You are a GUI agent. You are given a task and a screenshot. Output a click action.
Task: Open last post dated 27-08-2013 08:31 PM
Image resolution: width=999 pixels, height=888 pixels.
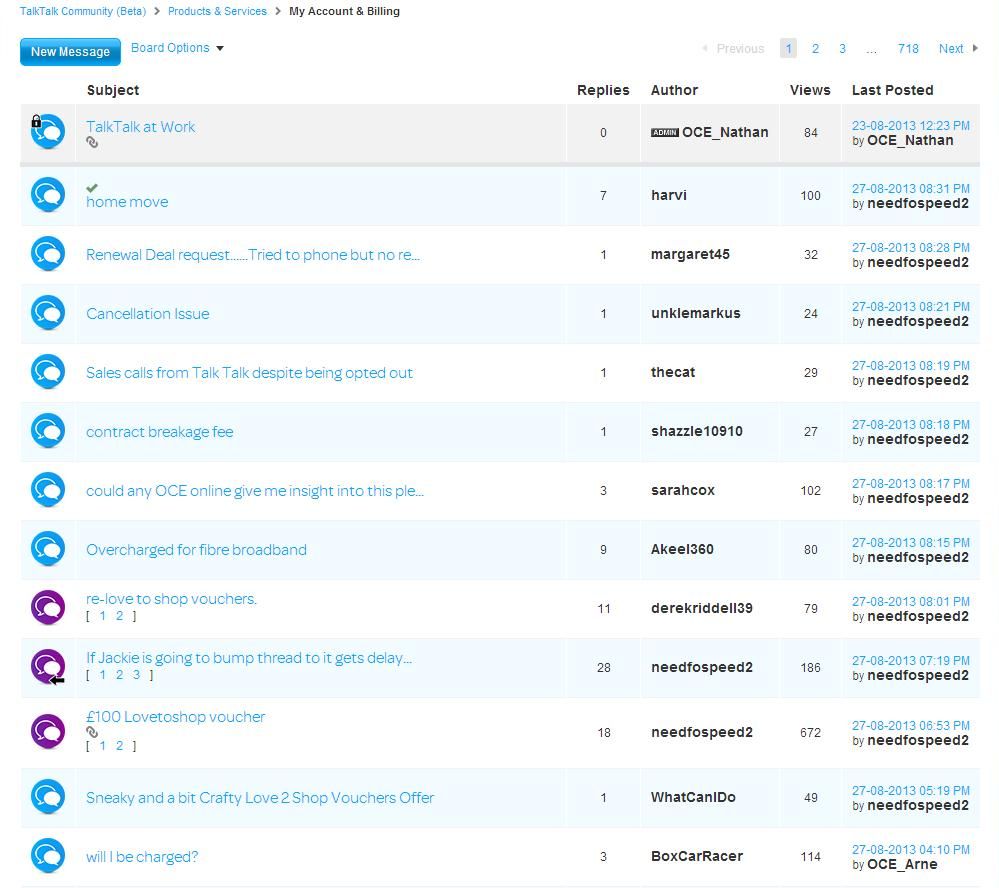(x=911, y=189)
